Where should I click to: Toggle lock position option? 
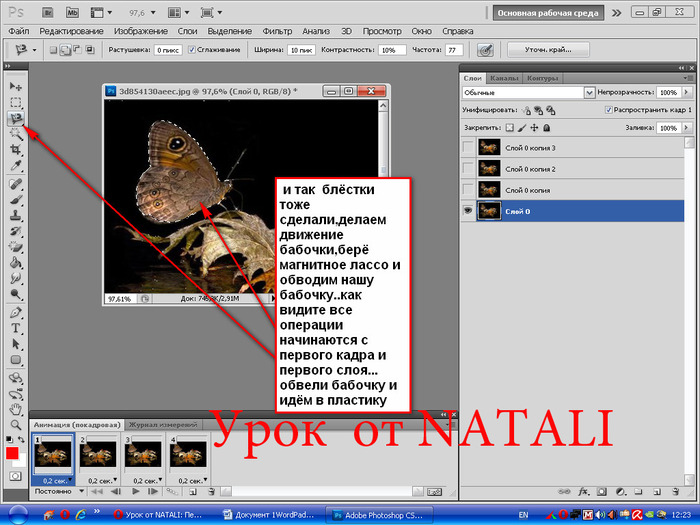coord(534,128)
